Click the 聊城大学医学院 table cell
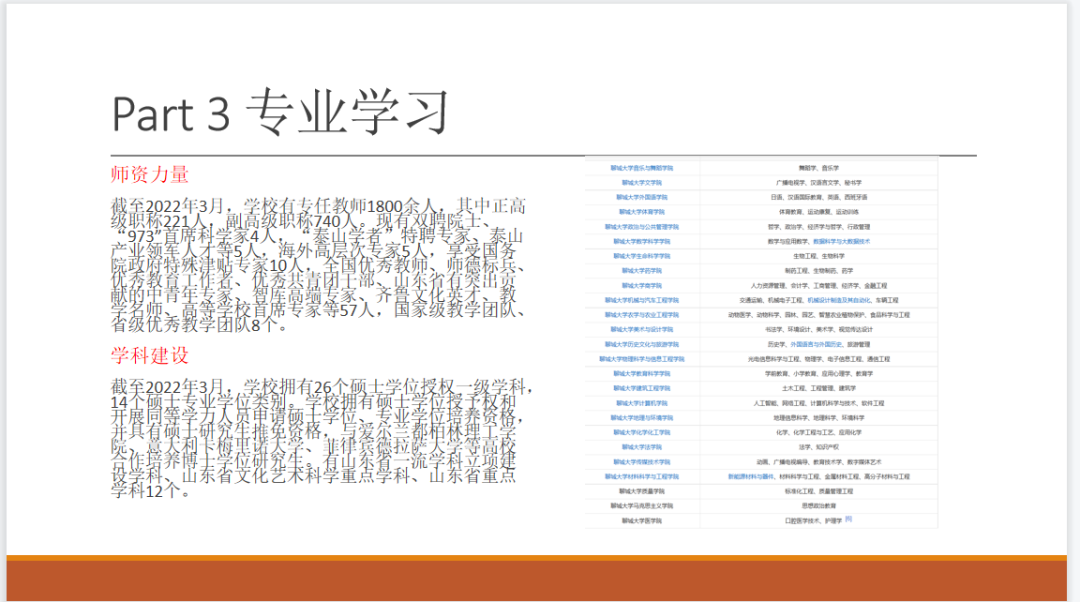Viewport: 1080px width, 602px height. tap(642, 521)
